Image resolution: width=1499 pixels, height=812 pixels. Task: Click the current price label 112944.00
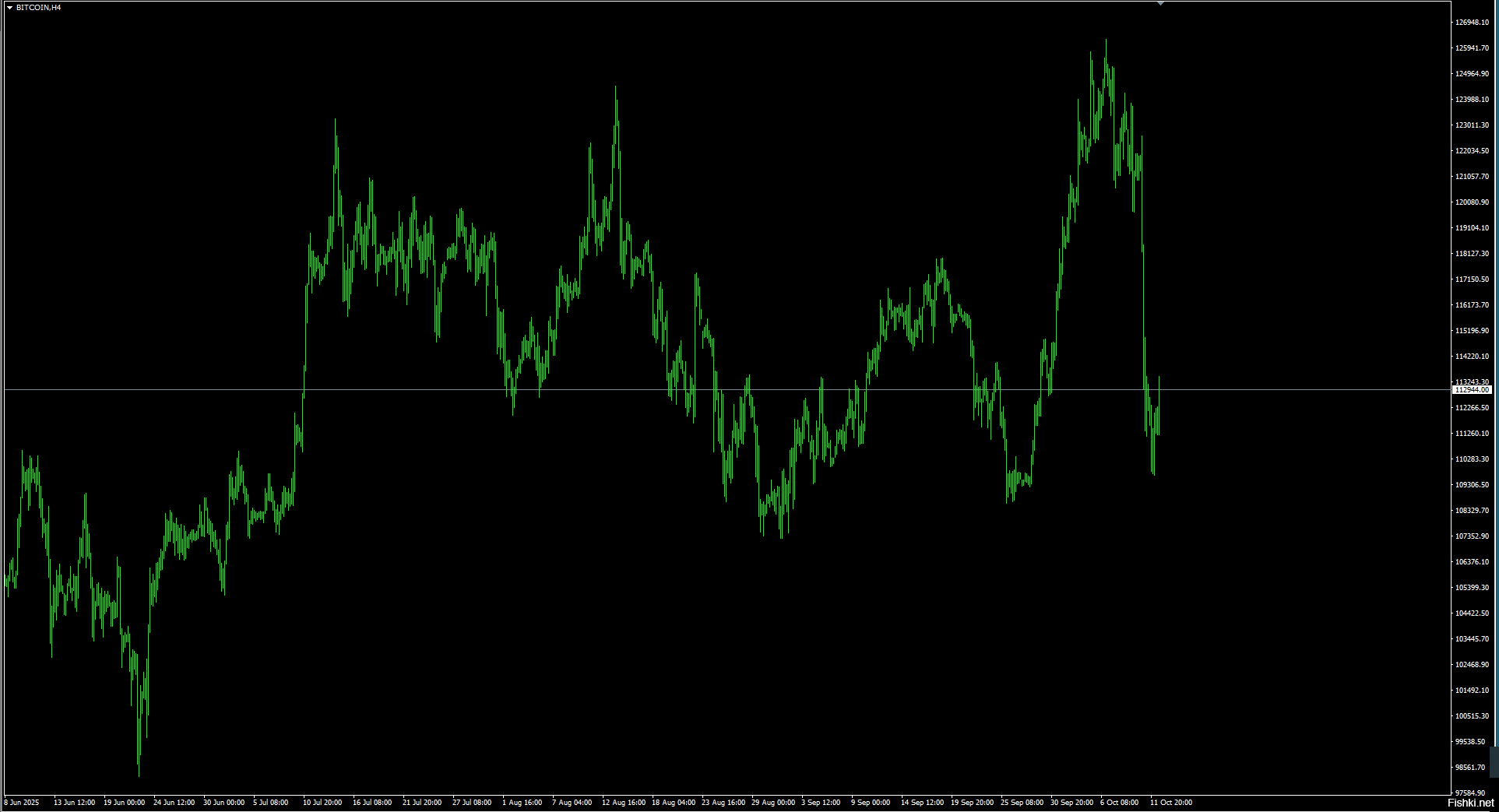1471,389
